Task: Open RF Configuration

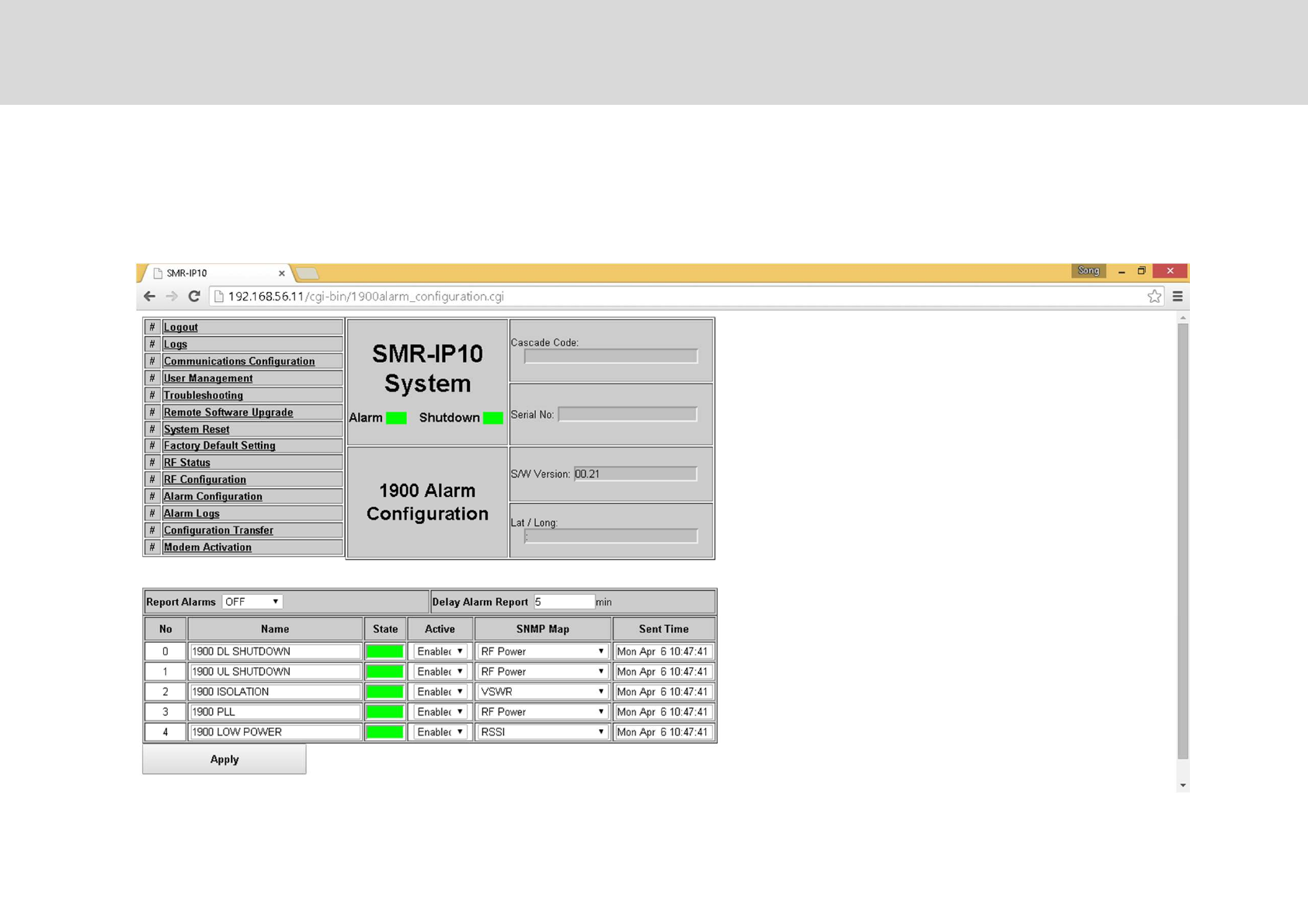Action: pyautogui.click(x=204, y=480)
